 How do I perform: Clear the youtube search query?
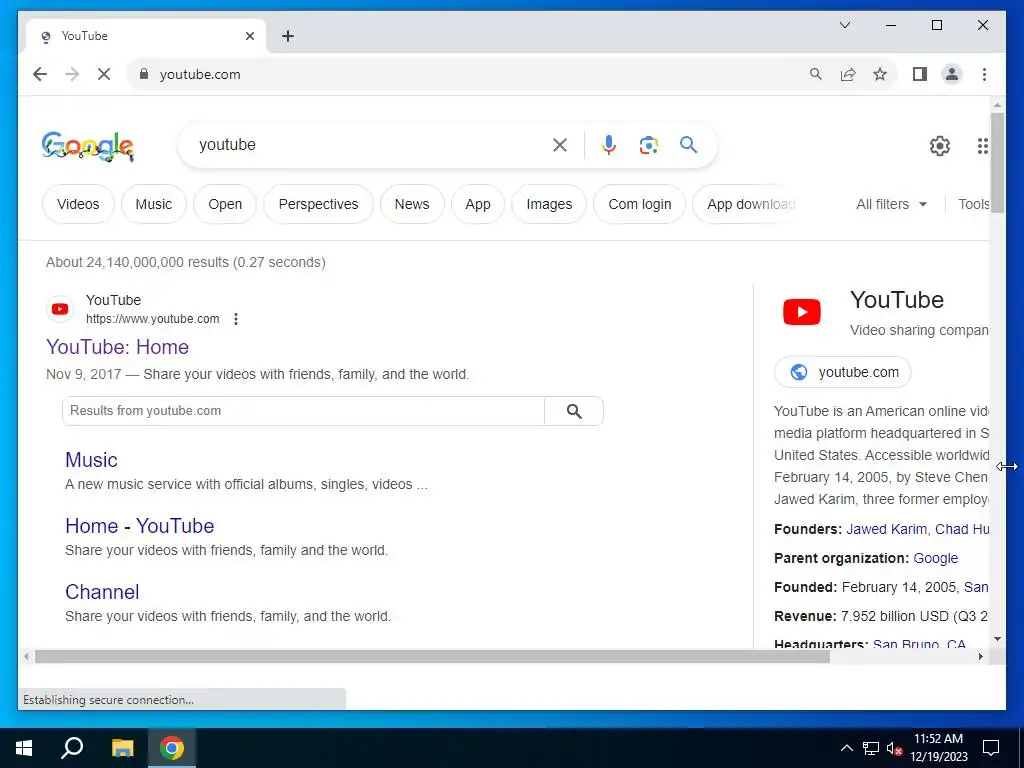click(x=560, y=145)
